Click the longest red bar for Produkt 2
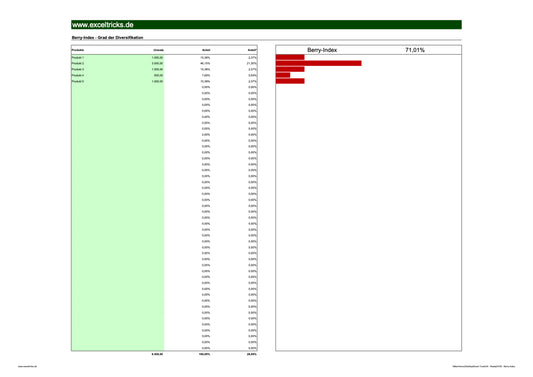 [x=319, y=63]
